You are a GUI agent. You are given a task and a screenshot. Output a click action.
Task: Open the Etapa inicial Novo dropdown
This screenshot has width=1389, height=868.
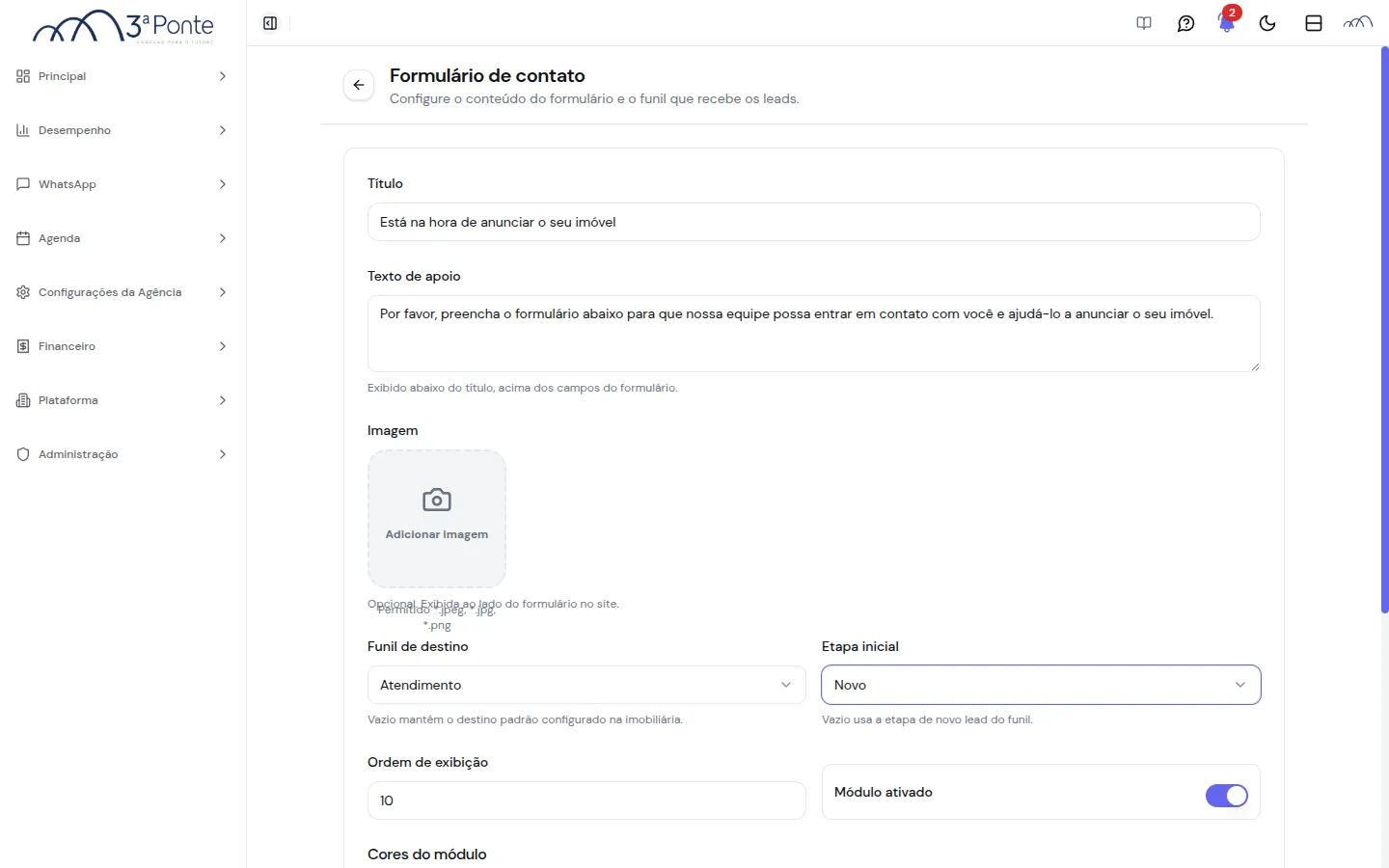tap(1041, 685)
